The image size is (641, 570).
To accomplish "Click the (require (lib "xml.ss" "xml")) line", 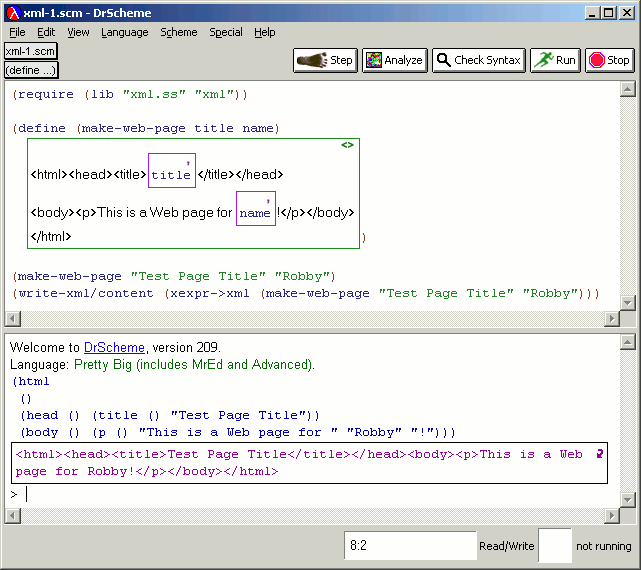I will pos(130,94).
